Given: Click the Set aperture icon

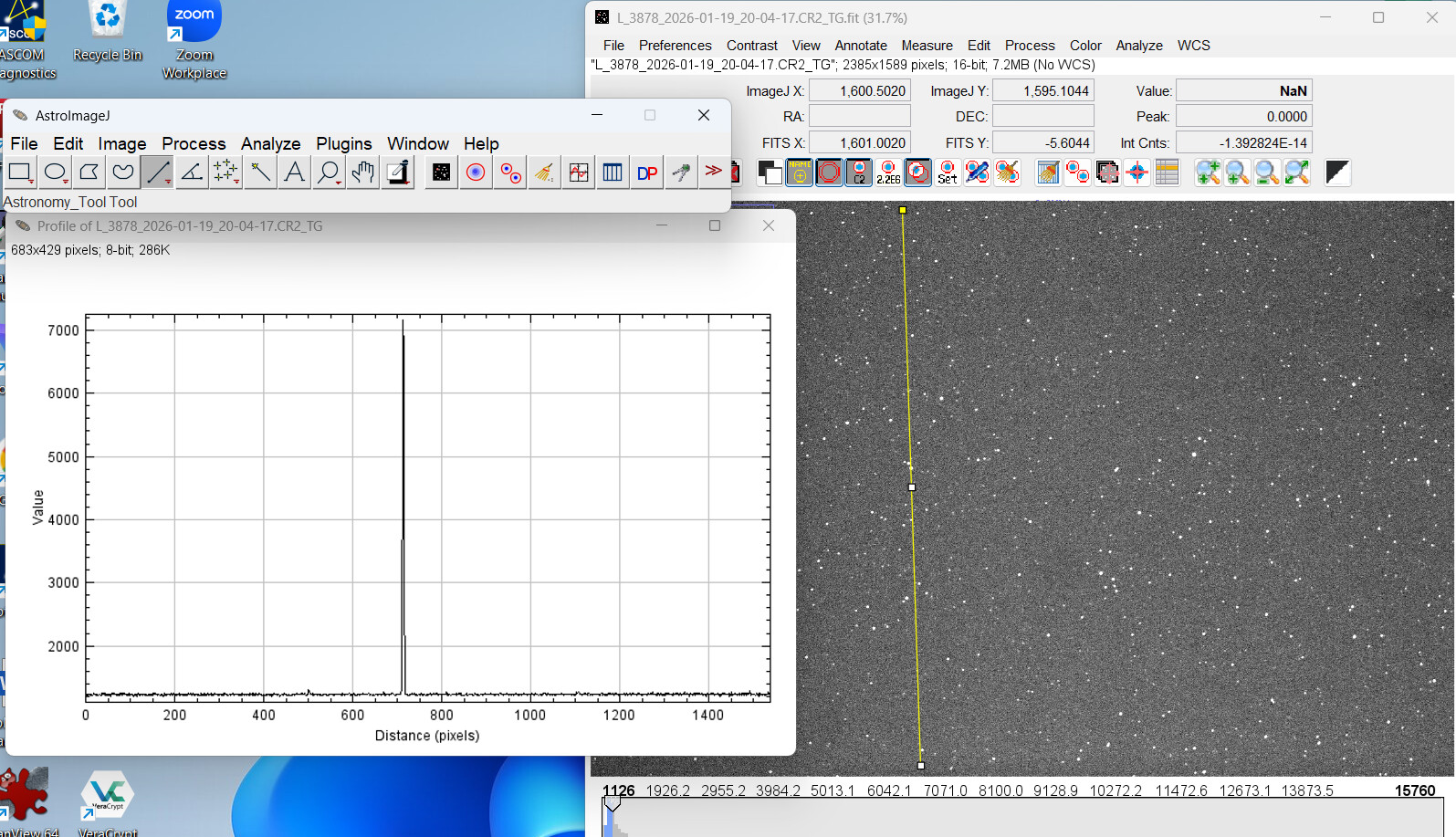Looking at the screenshot, I should tap(948, 173).
